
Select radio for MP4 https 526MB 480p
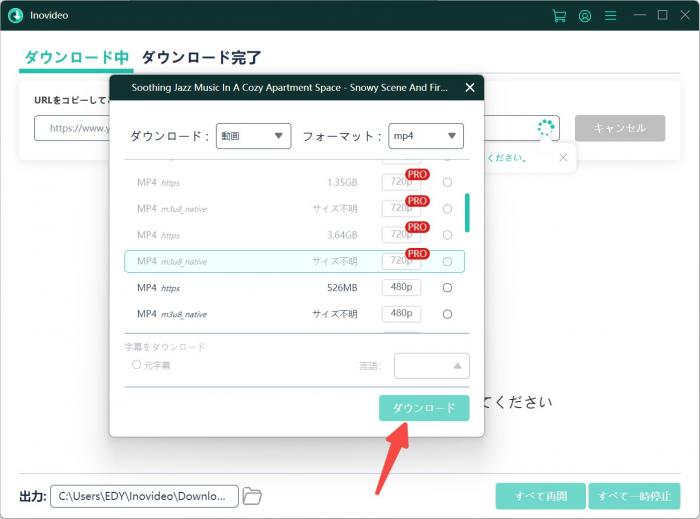pos(447,288)
